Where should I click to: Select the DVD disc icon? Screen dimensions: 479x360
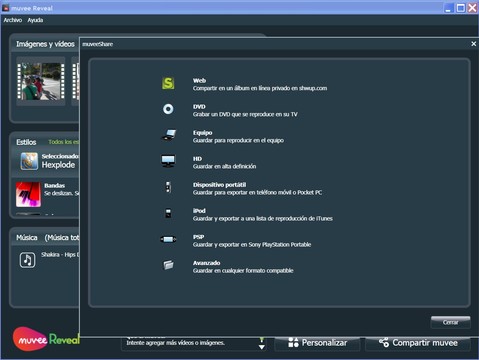pyautogui.click(x=168, y=109)
